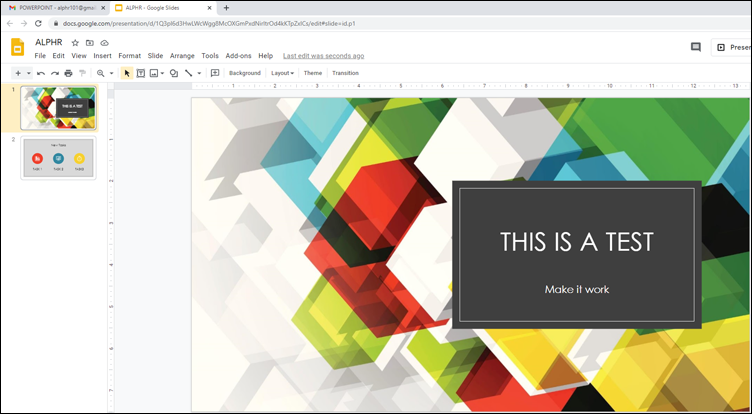Click 'Last edit was seconds ago' link
The width and height of the screenshot is (752, 414).
(x=323, y=56)
